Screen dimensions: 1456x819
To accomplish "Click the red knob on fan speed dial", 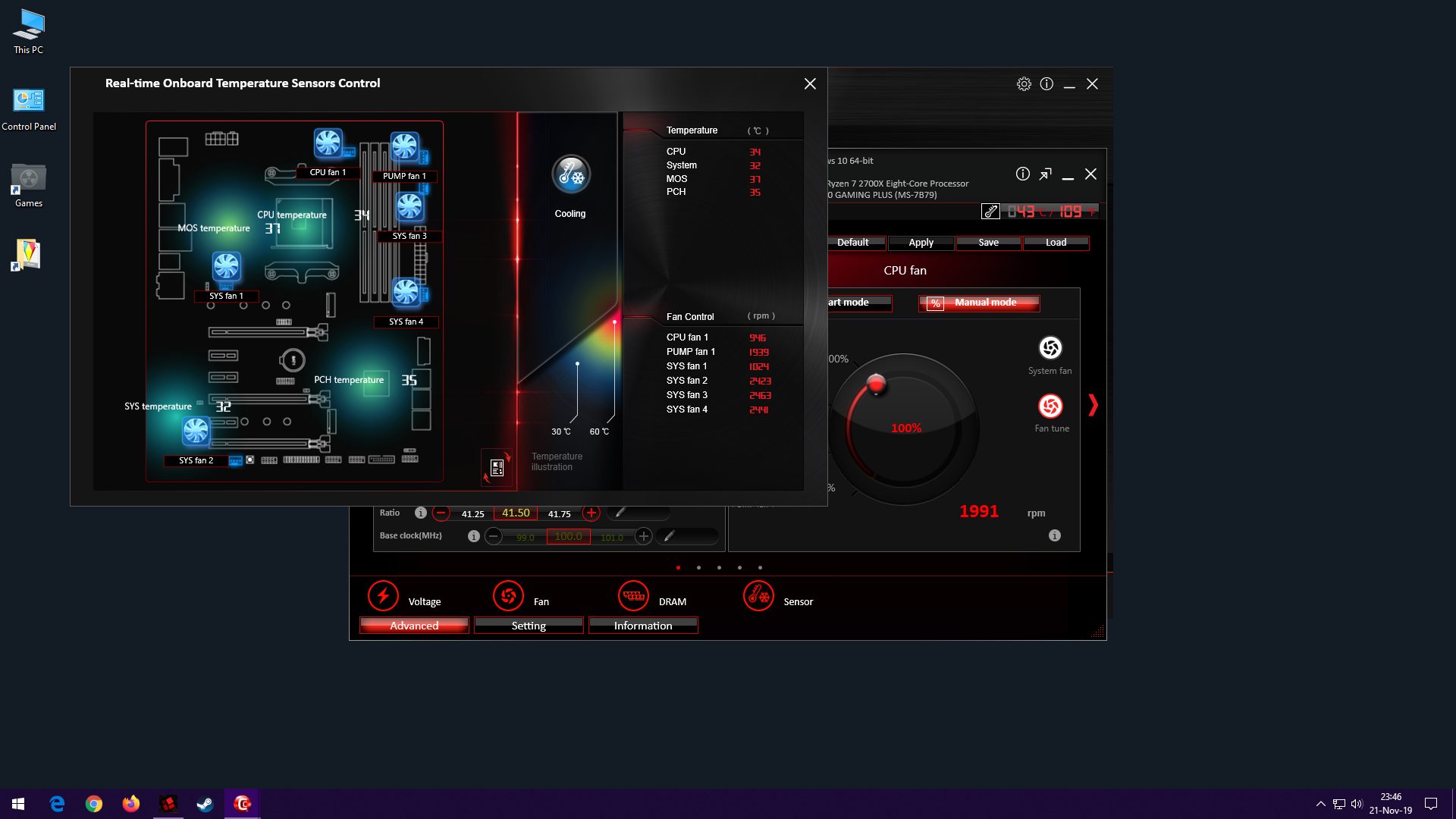I will pos(876,384).
